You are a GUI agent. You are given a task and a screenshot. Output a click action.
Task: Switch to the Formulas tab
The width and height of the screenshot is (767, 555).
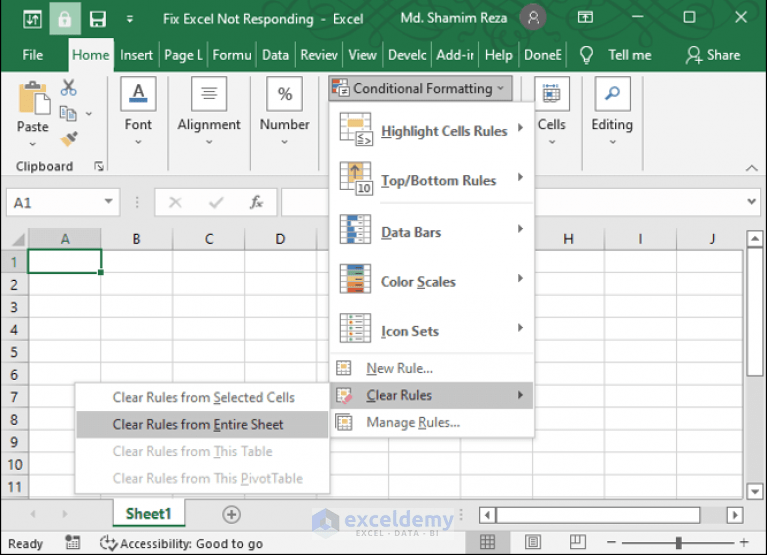[232, 55]
